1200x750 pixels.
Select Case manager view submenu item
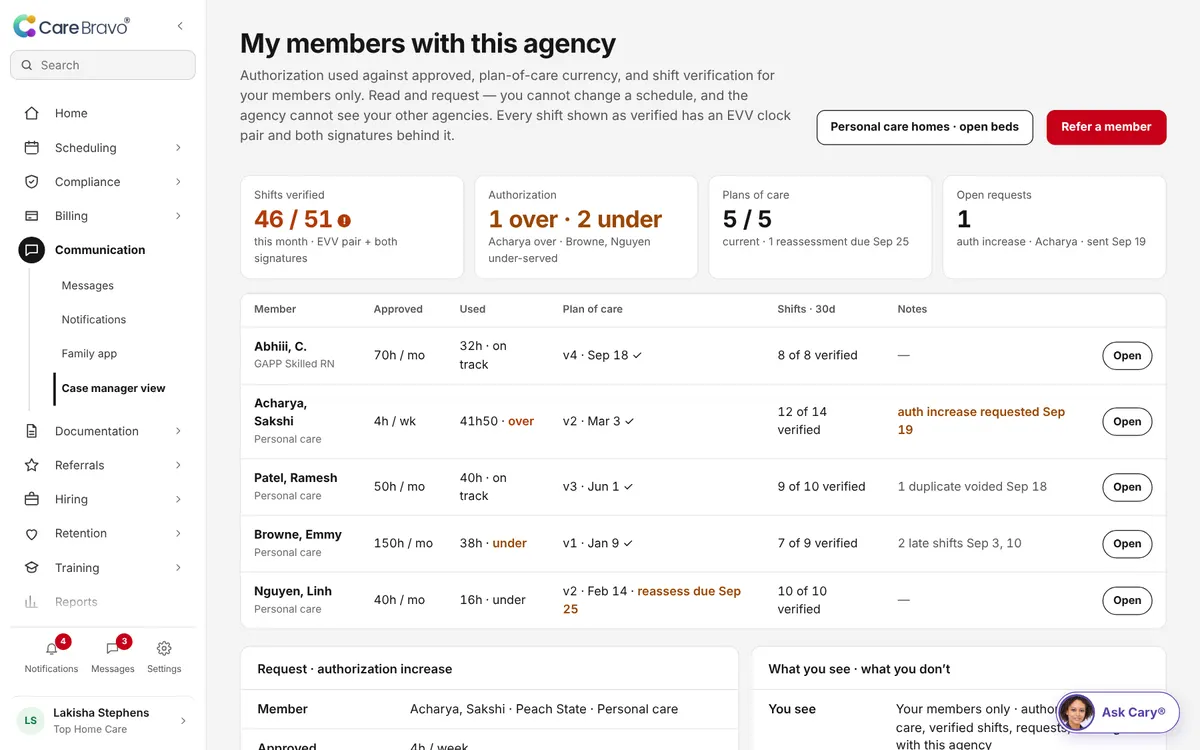(114, 388)
